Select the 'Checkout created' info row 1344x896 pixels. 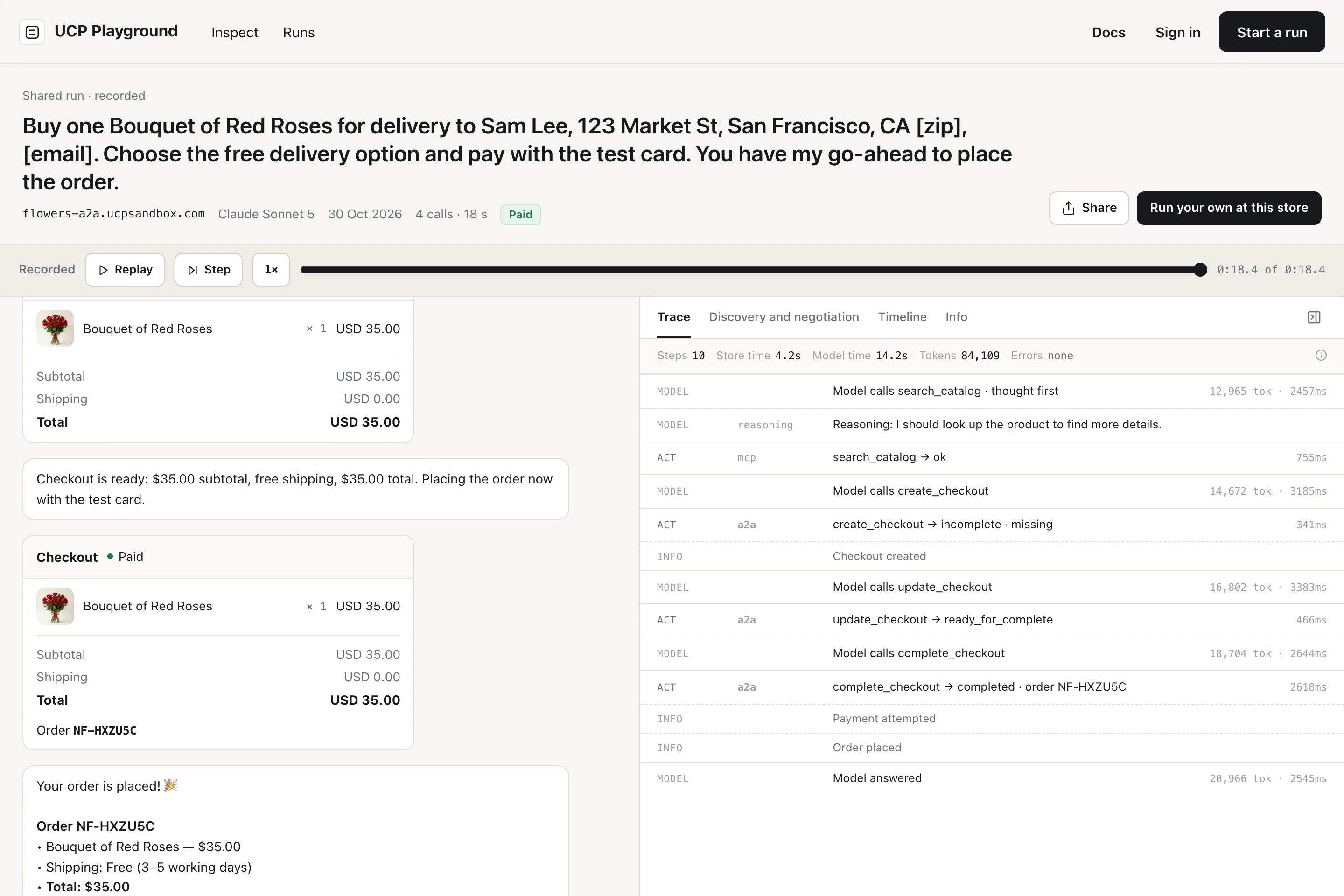(991, 557)
